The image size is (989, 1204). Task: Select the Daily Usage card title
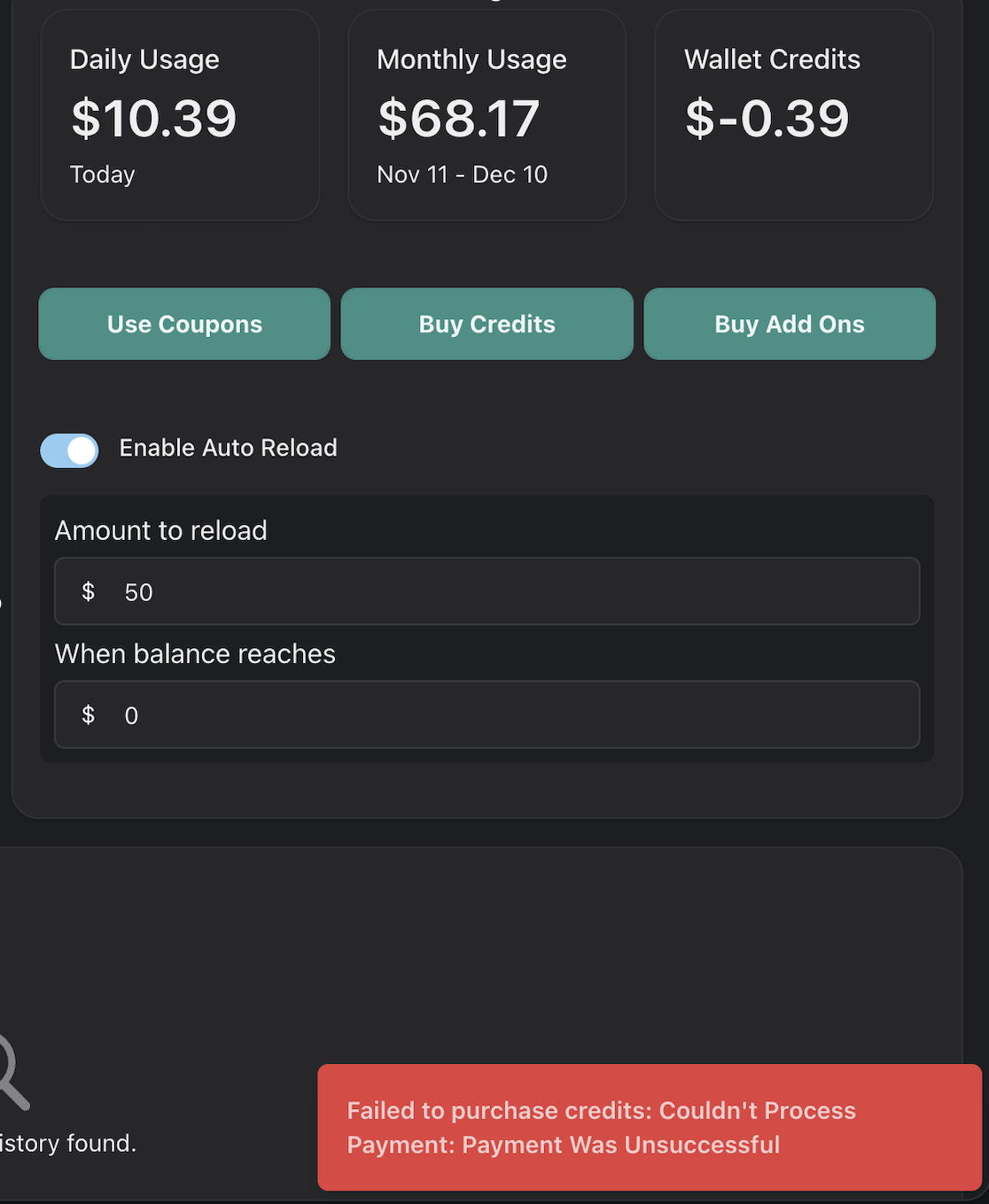(144, 59)
